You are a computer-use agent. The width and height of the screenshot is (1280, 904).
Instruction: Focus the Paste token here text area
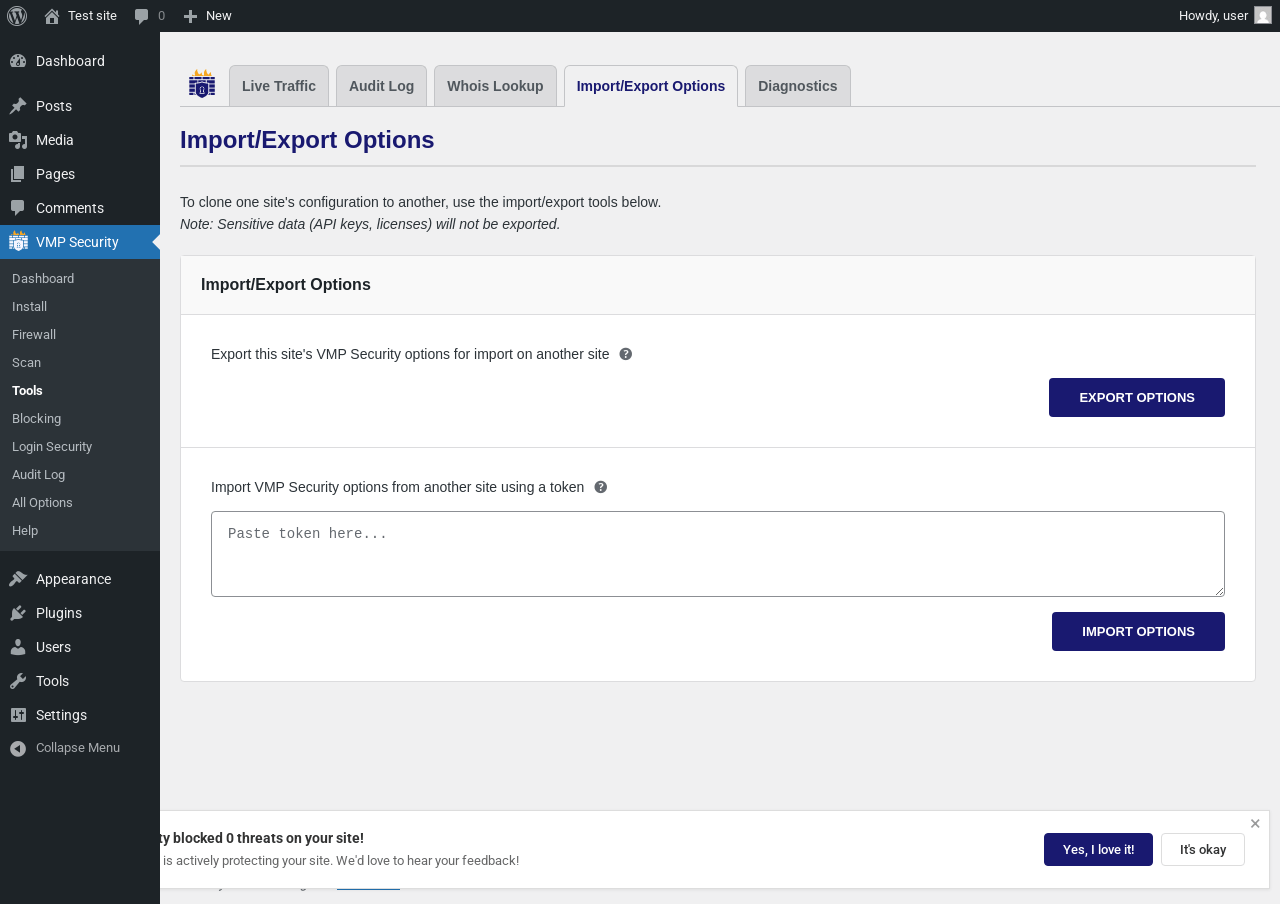(718, 554)
